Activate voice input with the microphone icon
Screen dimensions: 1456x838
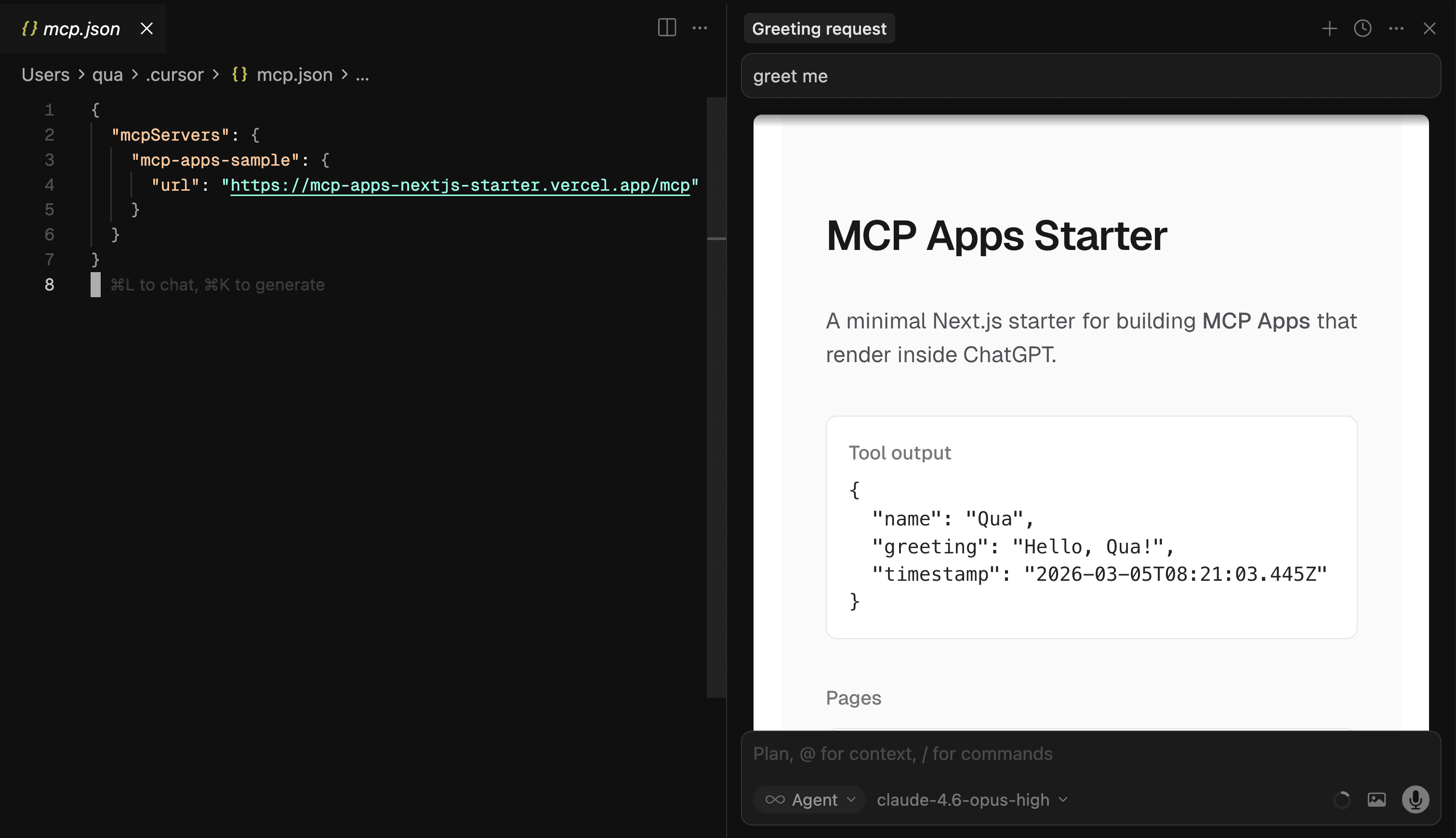[1416, 799]
